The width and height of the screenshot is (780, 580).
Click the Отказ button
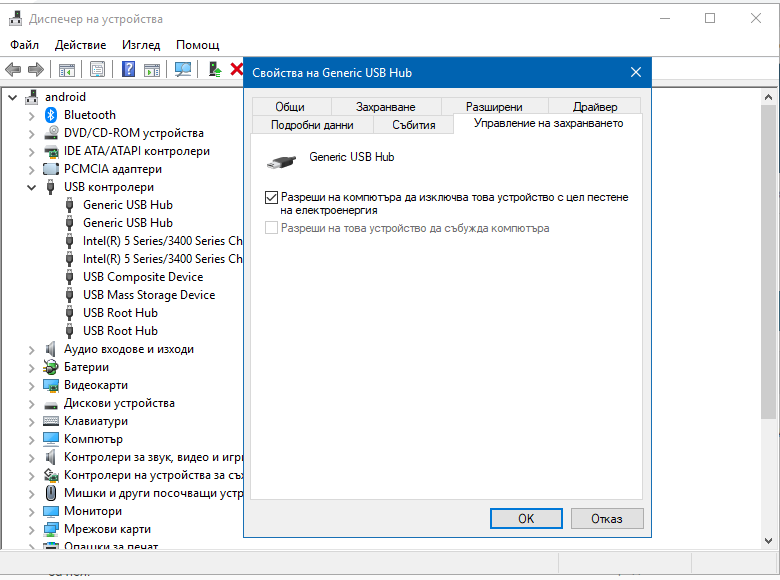click(607, 519)
